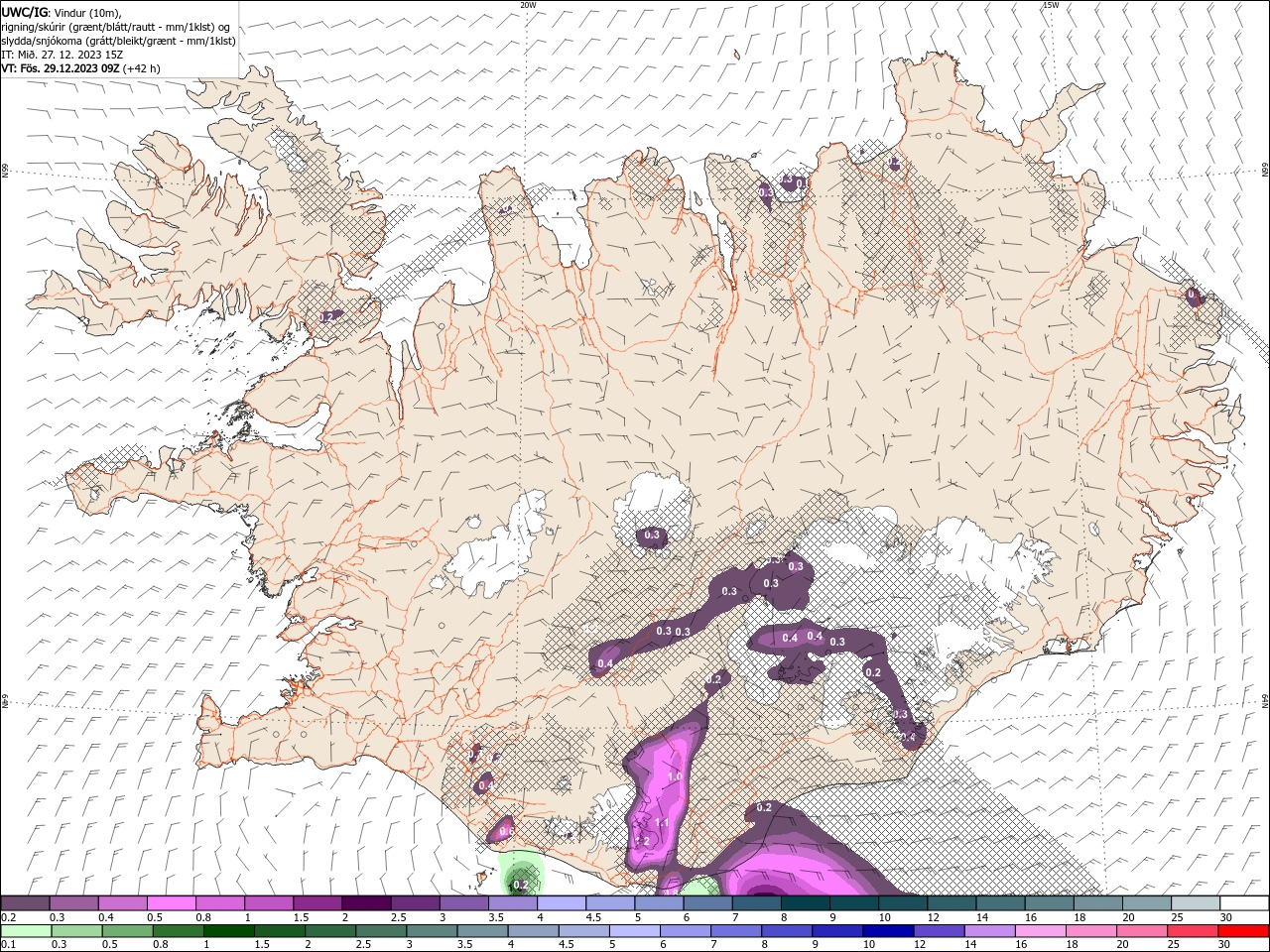This screenshot has height=952, width=1270.
Task: Pick the upper scale swatch between 0.2 and 0.3
Action: point(26,903)
